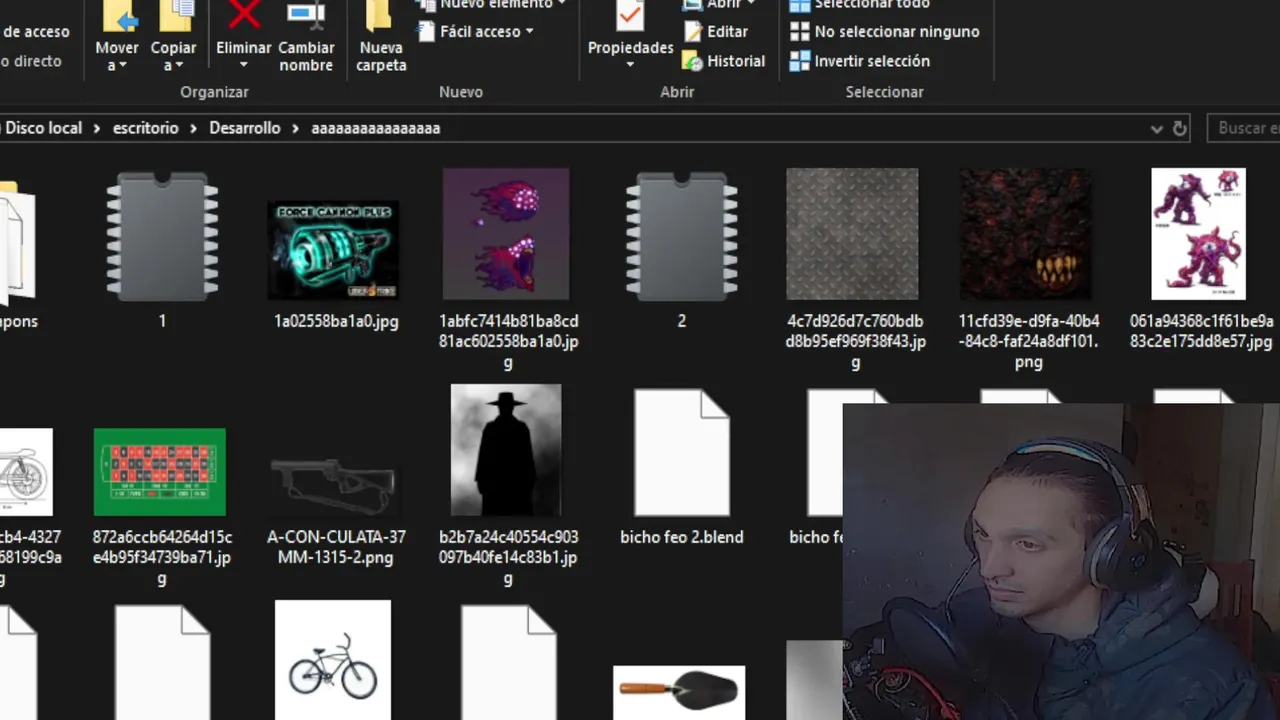Select the bicycle image thumbnail
The image size is (1280, 720).
click(333, 660)
